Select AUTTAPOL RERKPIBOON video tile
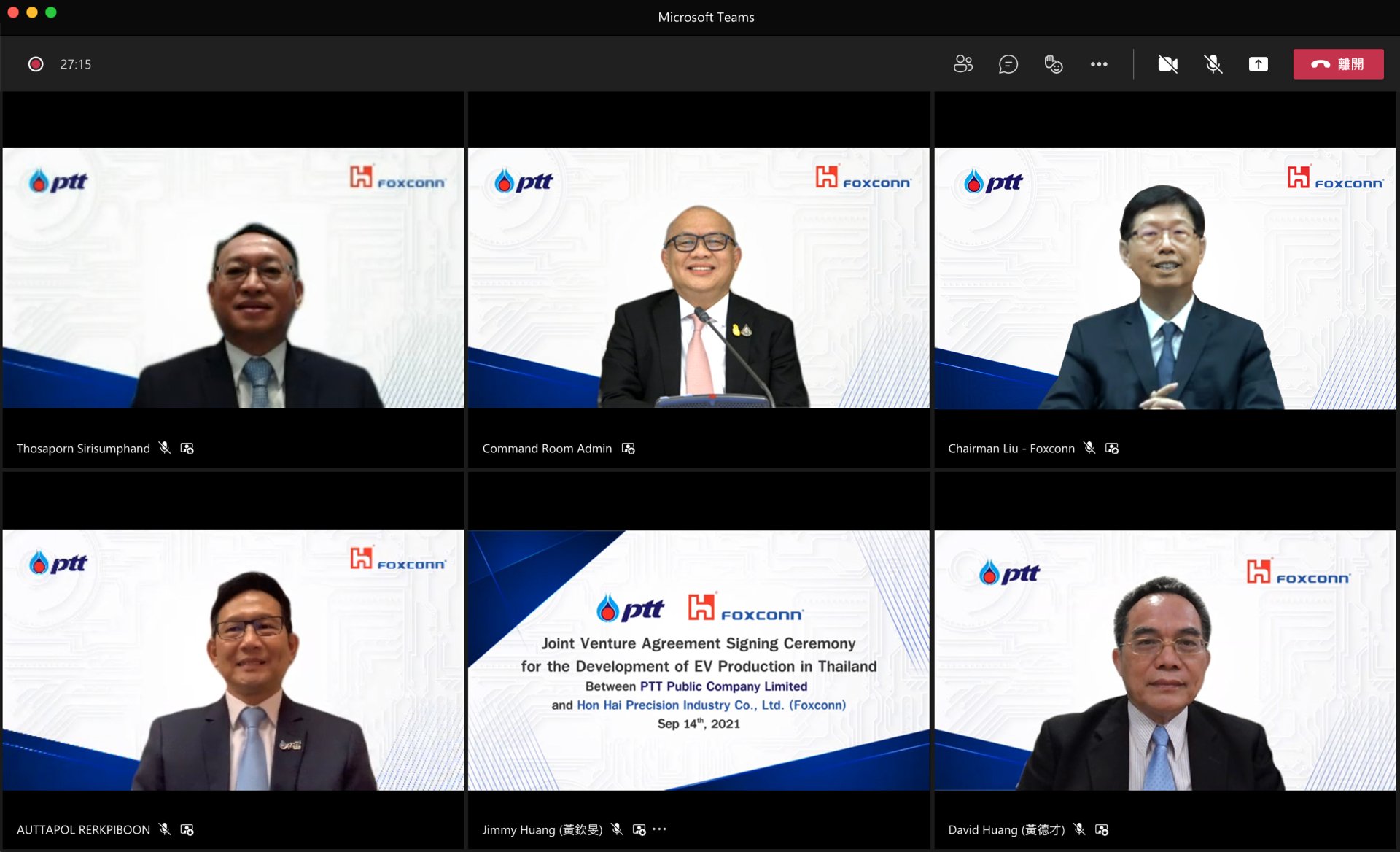This screenshot has width=1400, height=852. click(233, 659)
